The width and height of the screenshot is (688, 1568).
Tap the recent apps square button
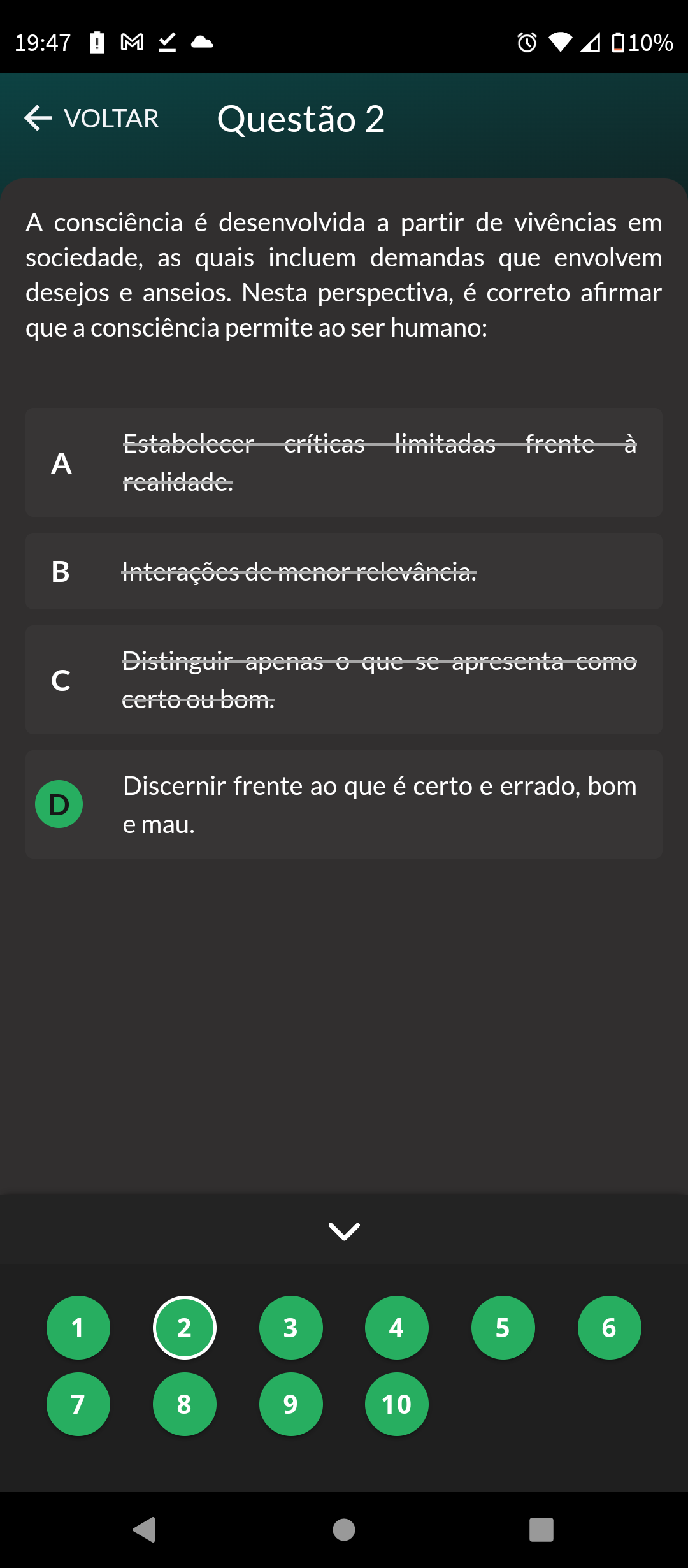click(541, 1529)
